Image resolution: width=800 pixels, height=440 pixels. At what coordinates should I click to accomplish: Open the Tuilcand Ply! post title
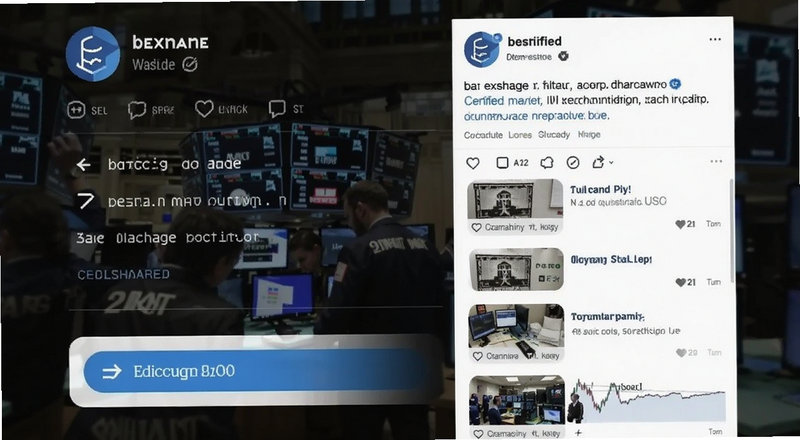(x=601, y=190)
